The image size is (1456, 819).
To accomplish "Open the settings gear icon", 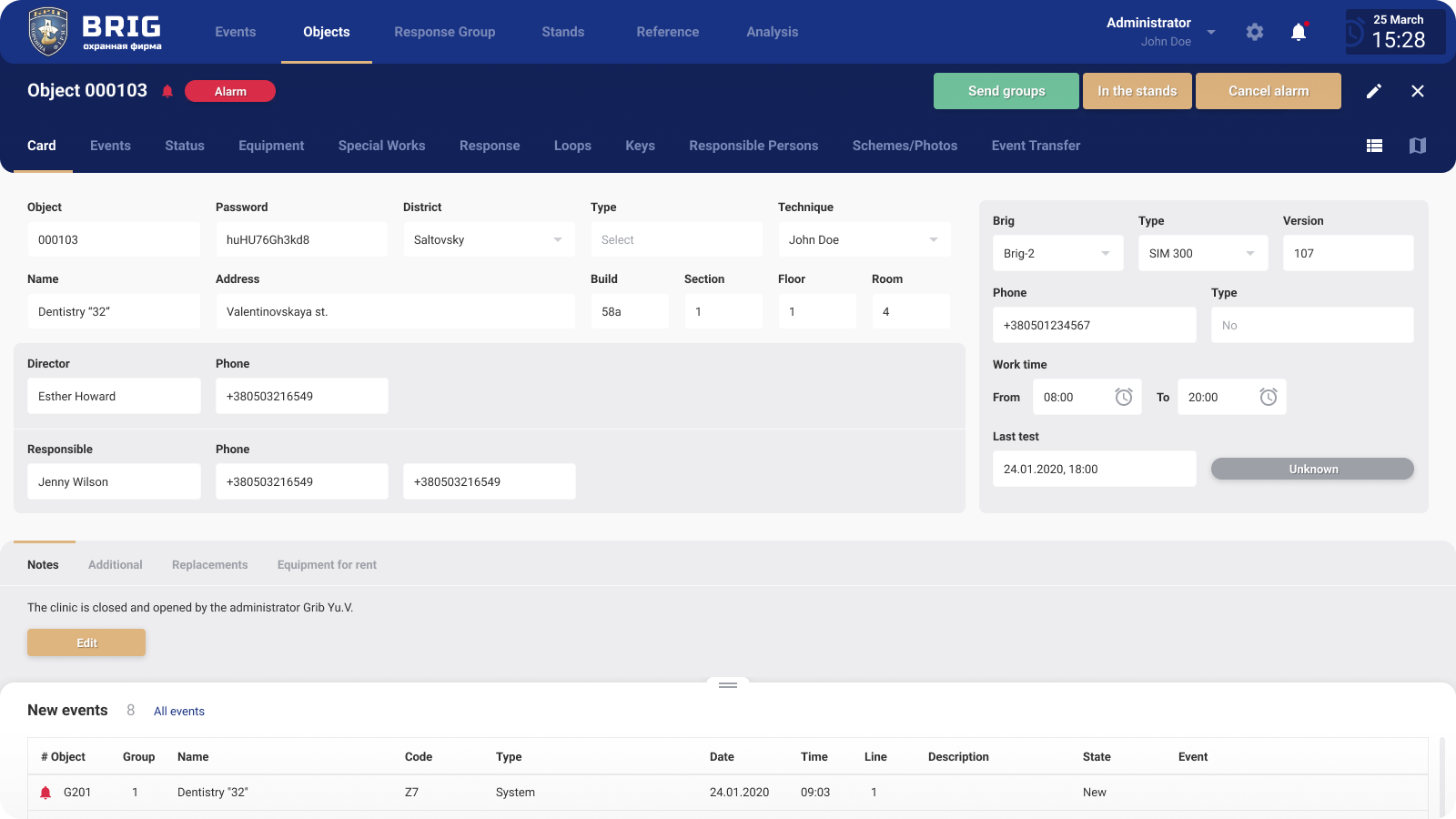I will tap(1255, 32).
